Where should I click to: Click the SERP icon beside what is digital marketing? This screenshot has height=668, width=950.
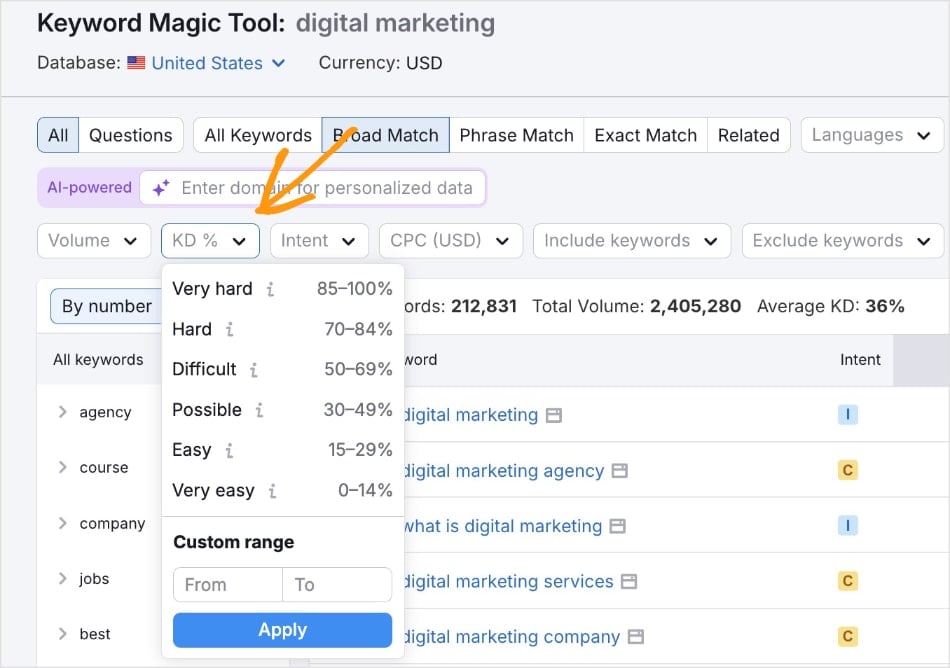(x=616, y=526)
